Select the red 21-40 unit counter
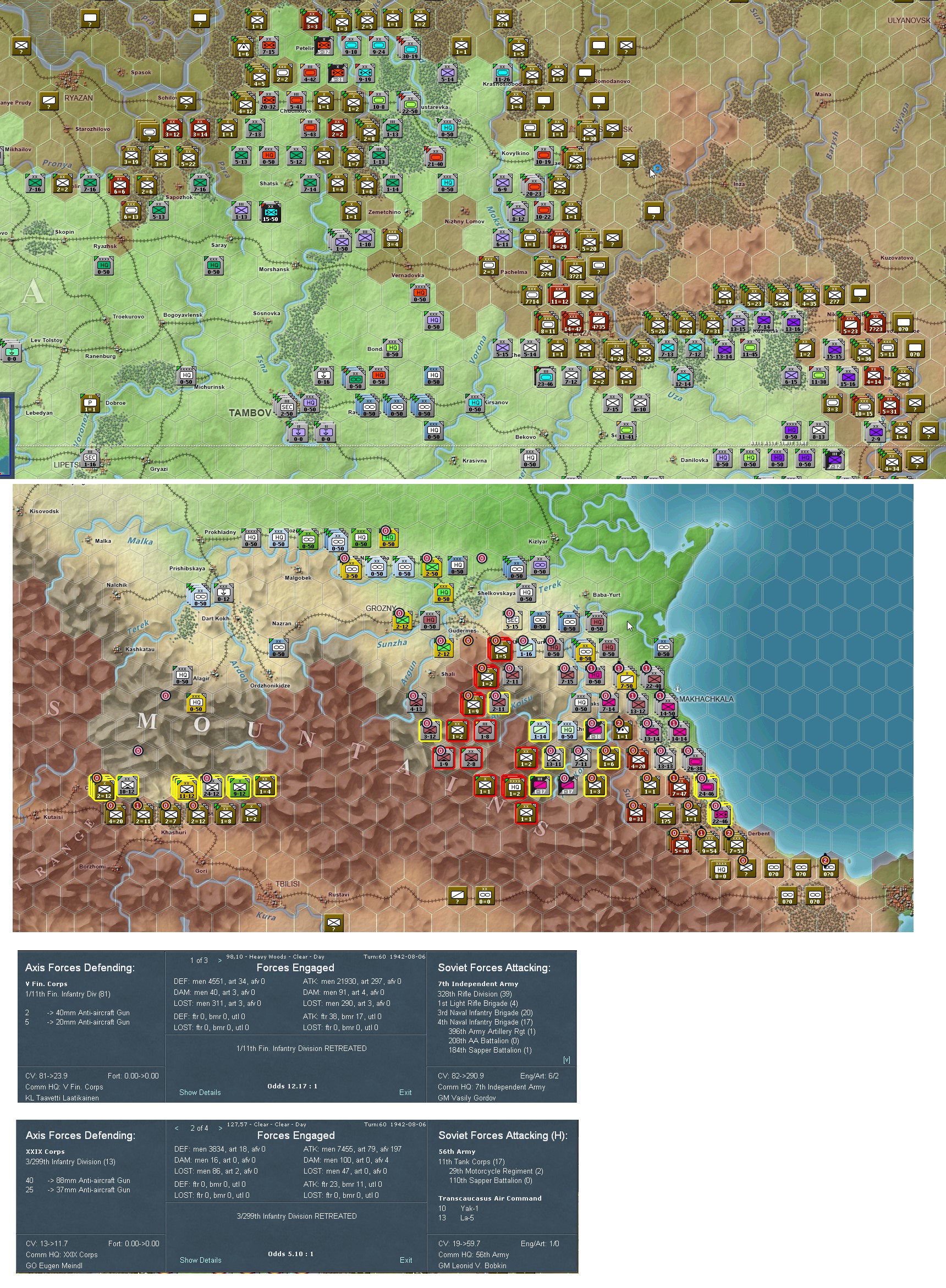 tap(436, 157)
